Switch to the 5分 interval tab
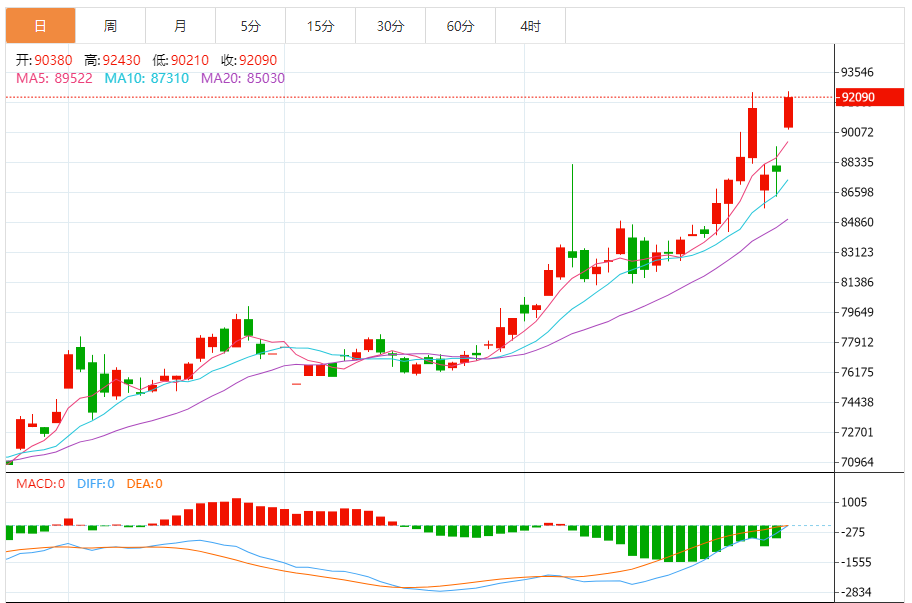Image resolution: width=912 pixels, height=603 pixels. 250,26
